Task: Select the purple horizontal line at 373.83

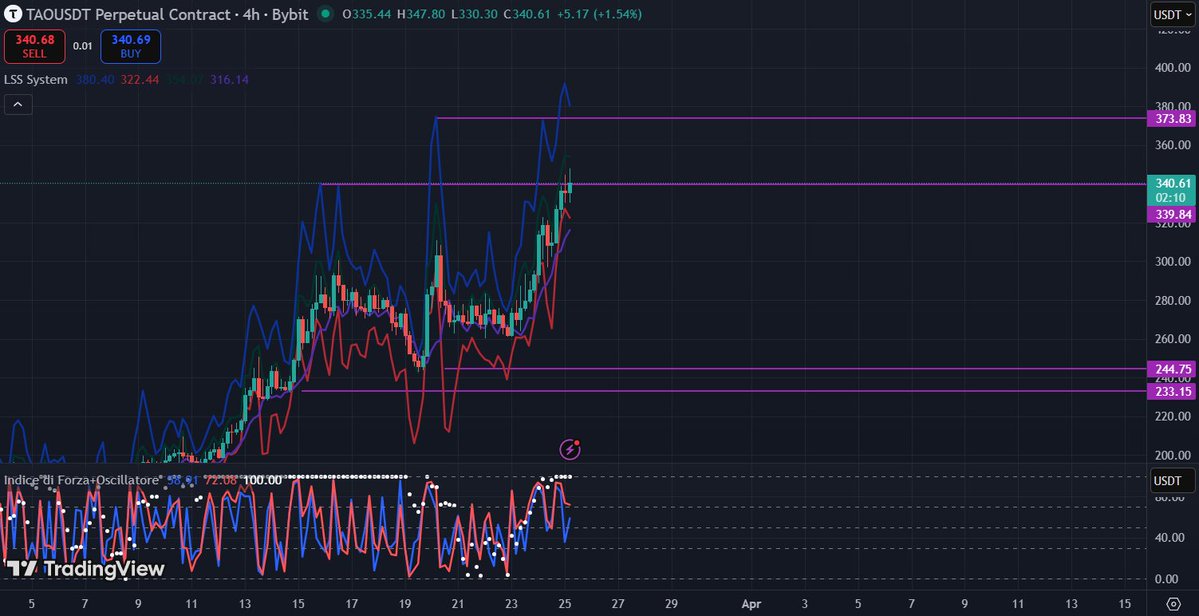Action: point(791,118)
